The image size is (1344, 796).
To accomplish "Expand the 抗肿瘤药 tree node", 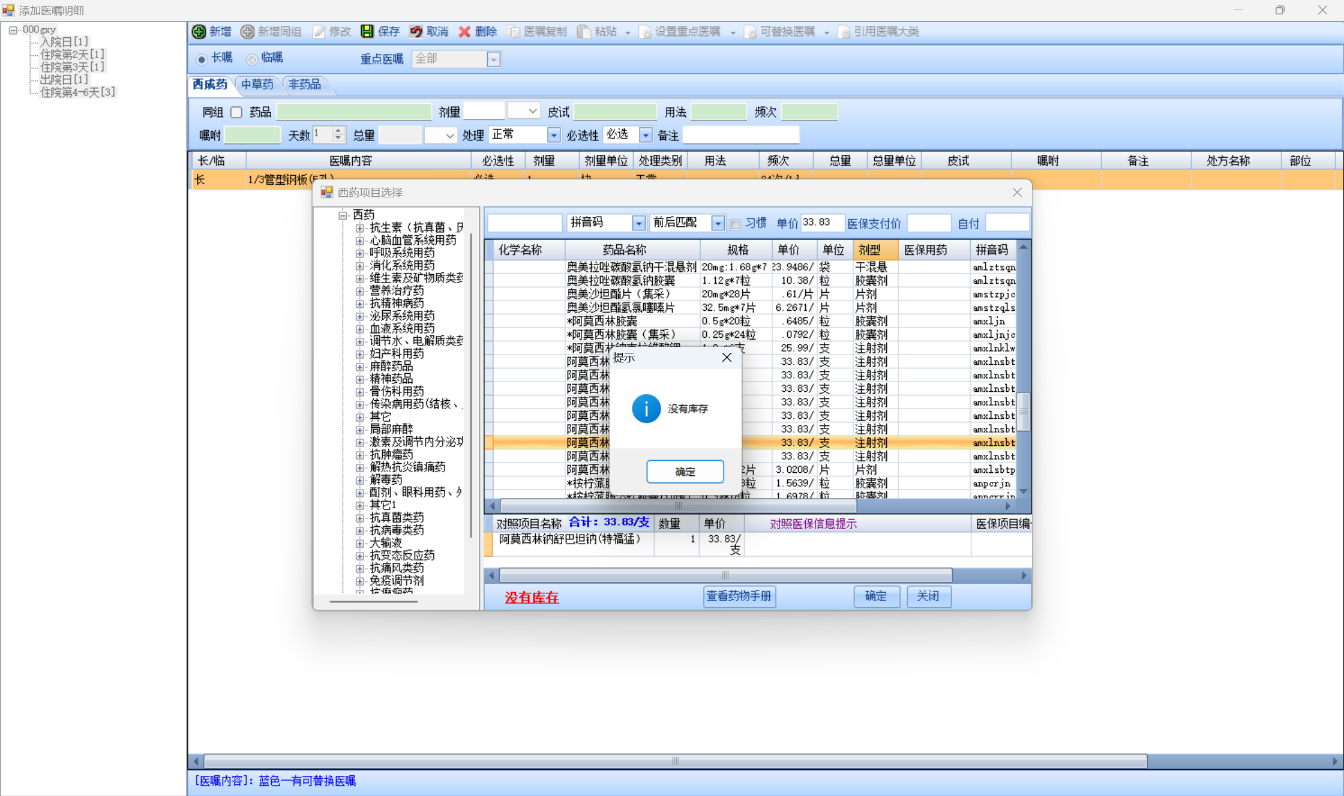I will click(x=361, y=454).
